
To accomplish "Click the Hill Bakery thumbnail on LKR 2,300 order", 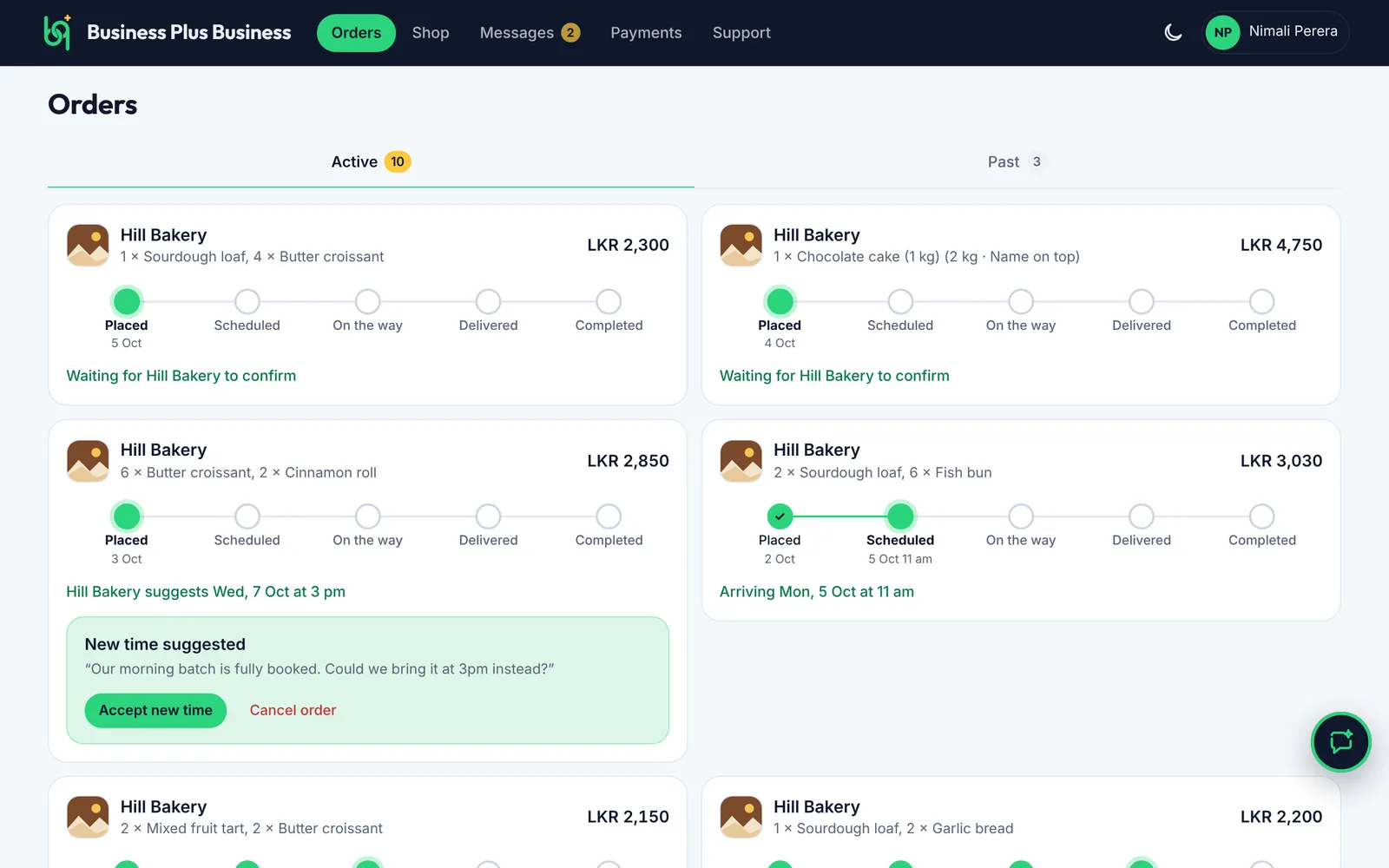I will point(88,246).
